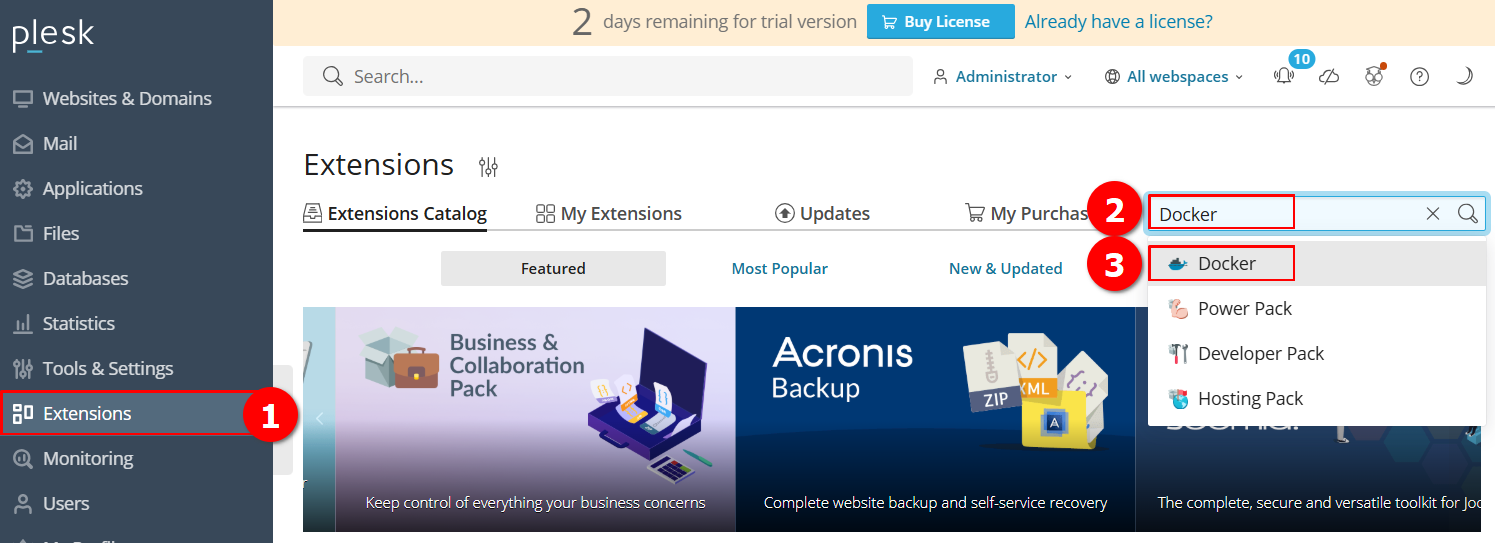Click the Updates tab arrow icon
The width and height of the screenshot is (1495, 543).
785,213
